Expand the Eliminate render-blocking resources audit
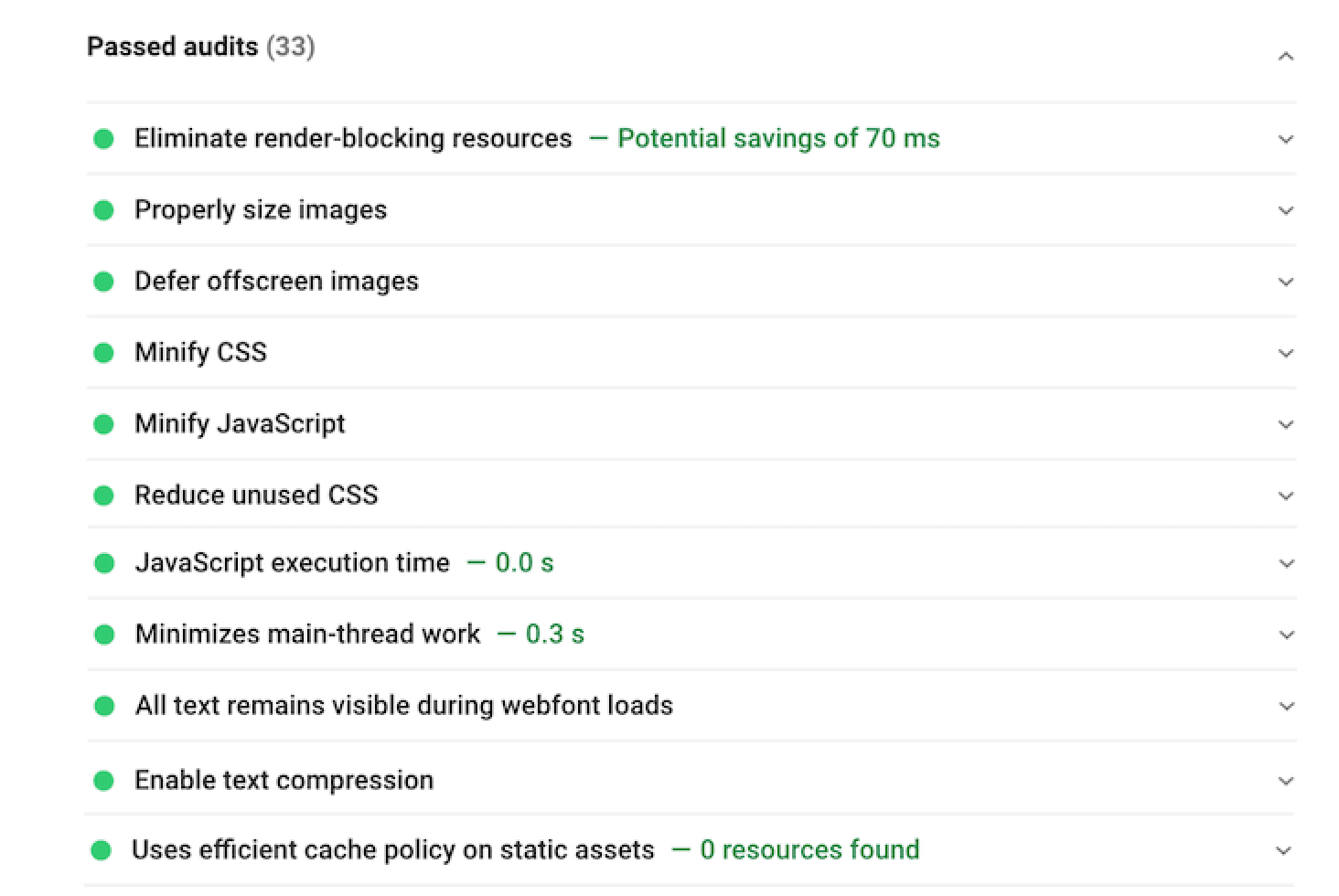The image size is (1339, 896). tap(1286, 139)
